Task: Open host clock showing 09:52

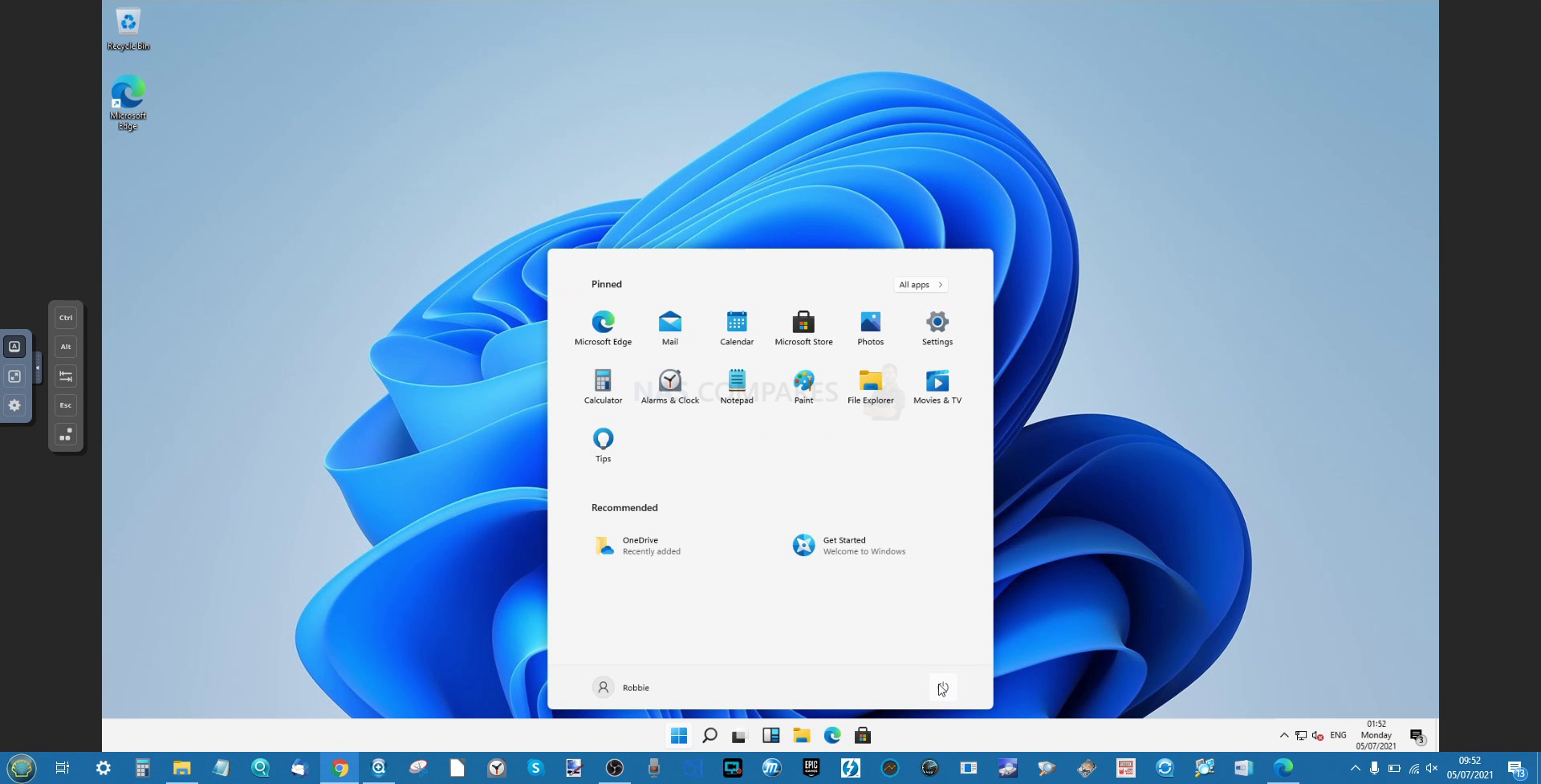Action: (1470, 768)
